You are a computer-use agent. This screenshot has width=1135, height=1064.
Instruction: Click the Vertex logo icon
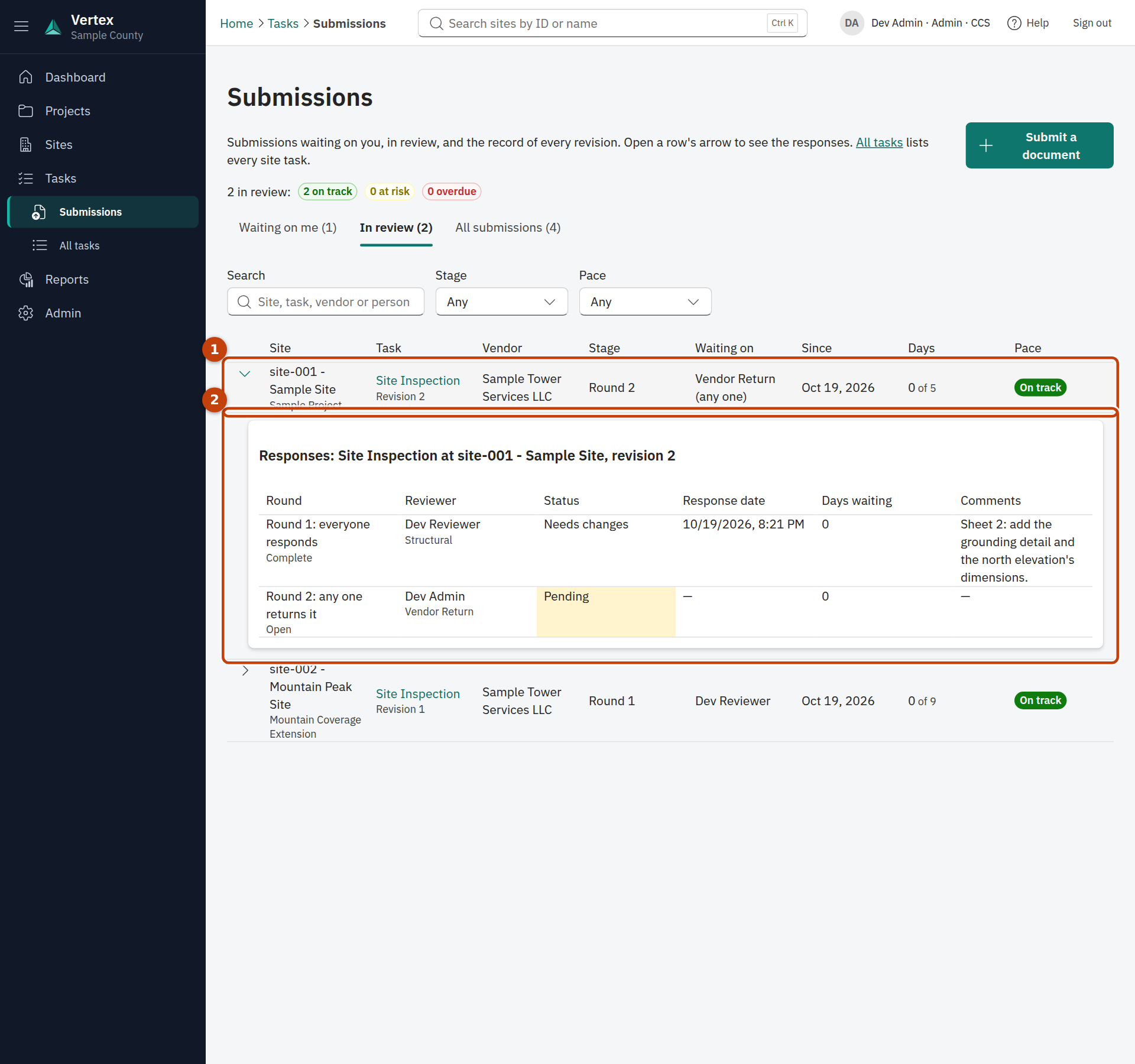53,27
